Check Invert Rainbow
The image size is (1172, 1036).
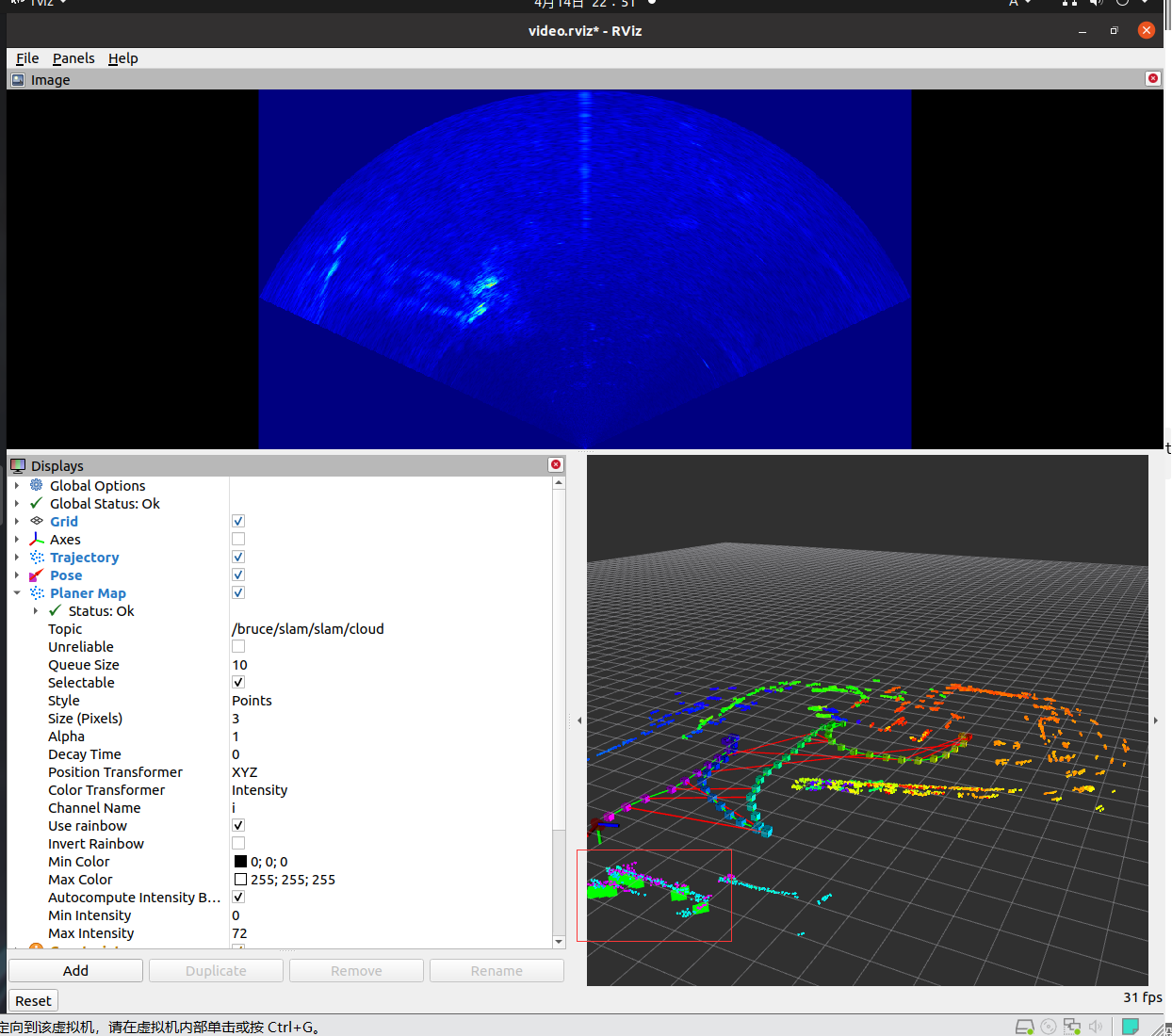click(x=238, y=843)
